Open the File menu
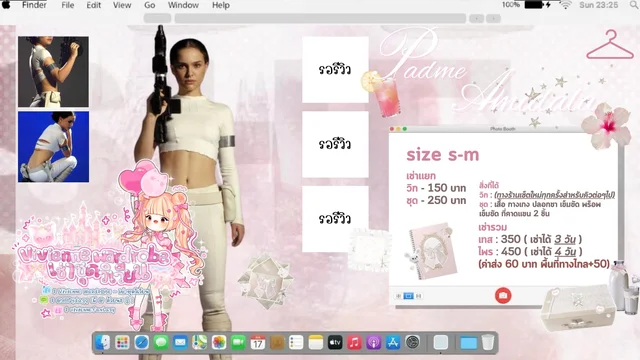 tap(68, 5)
